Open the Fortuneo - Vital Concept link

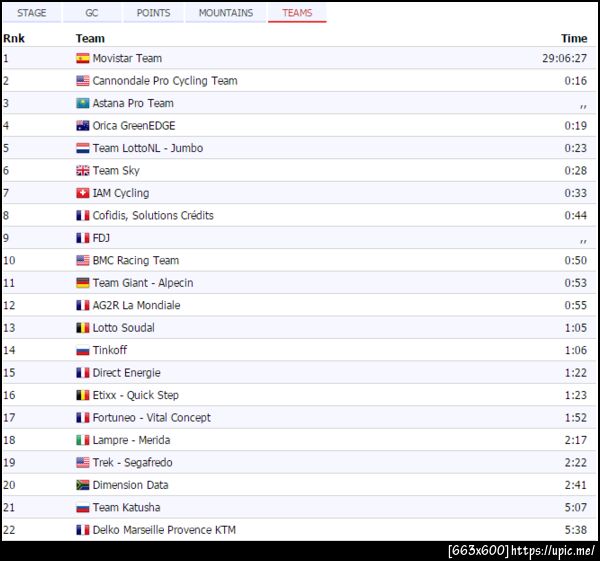click(x=152, y=417)
